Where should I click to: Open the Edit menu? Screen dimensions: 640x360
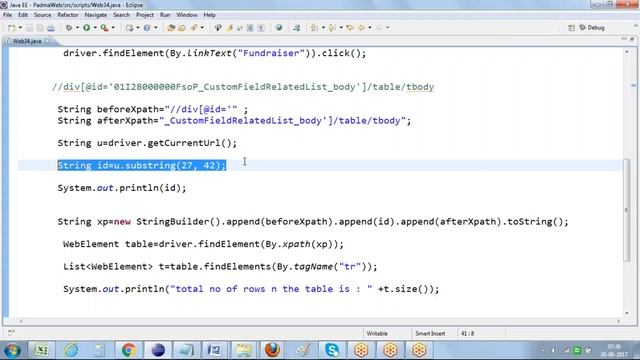tap(23, 15)
